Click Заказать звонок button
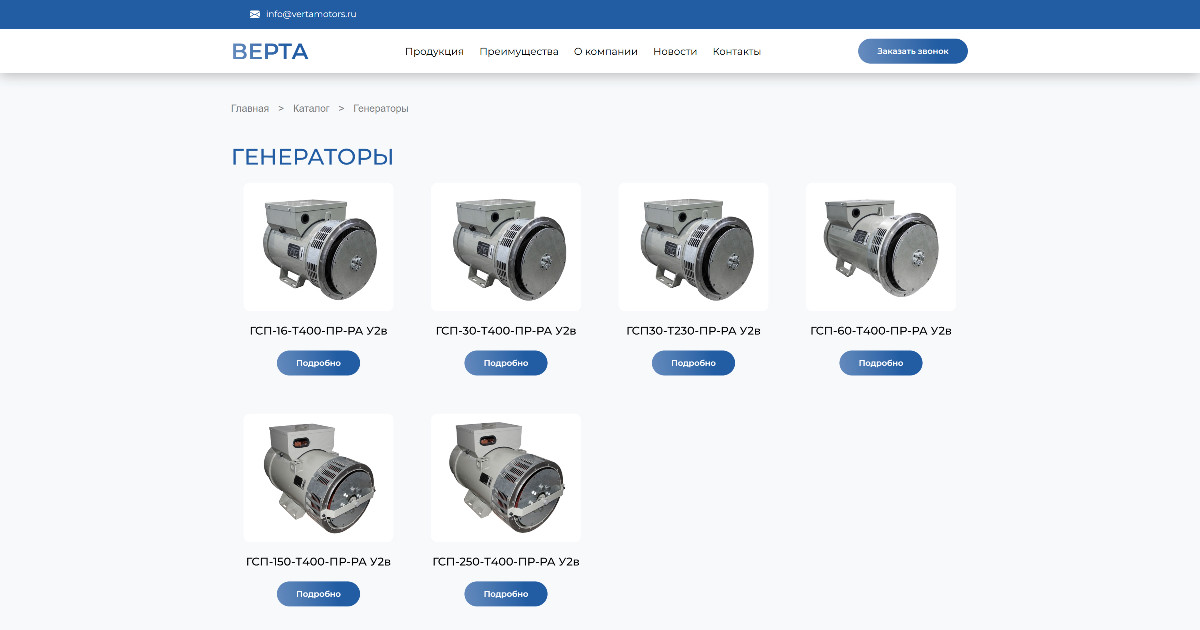This screenshot has width=1200, height=630. point(913,51)
